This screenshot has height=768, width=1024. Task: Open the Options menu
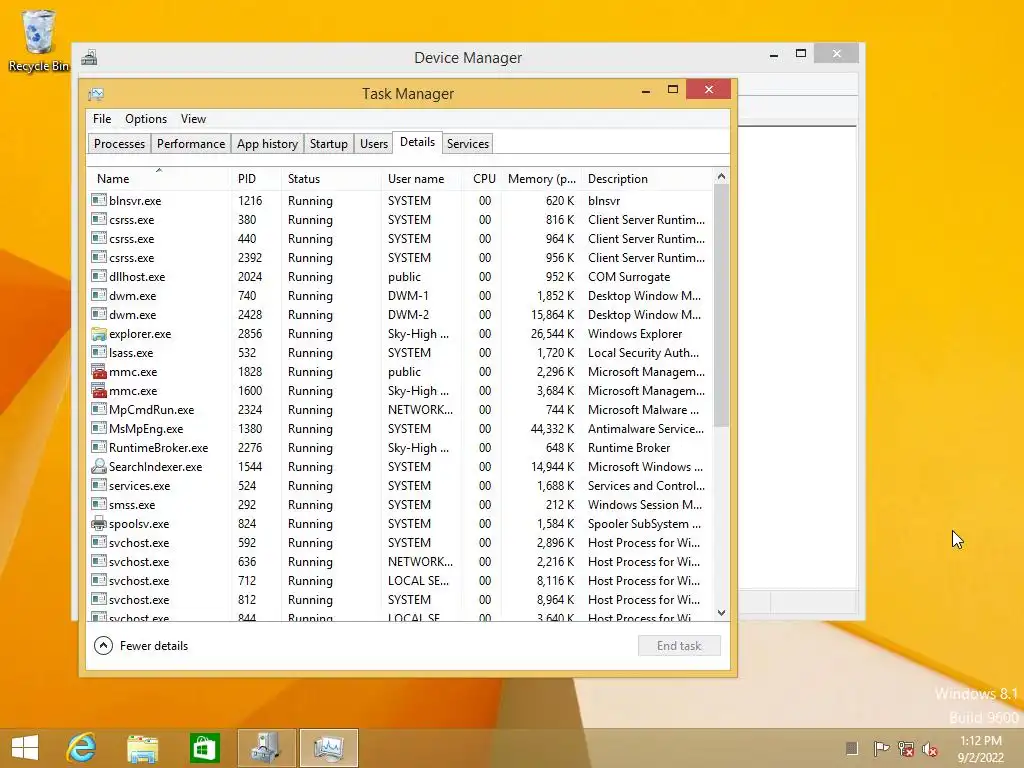click(x=146, y=119)
